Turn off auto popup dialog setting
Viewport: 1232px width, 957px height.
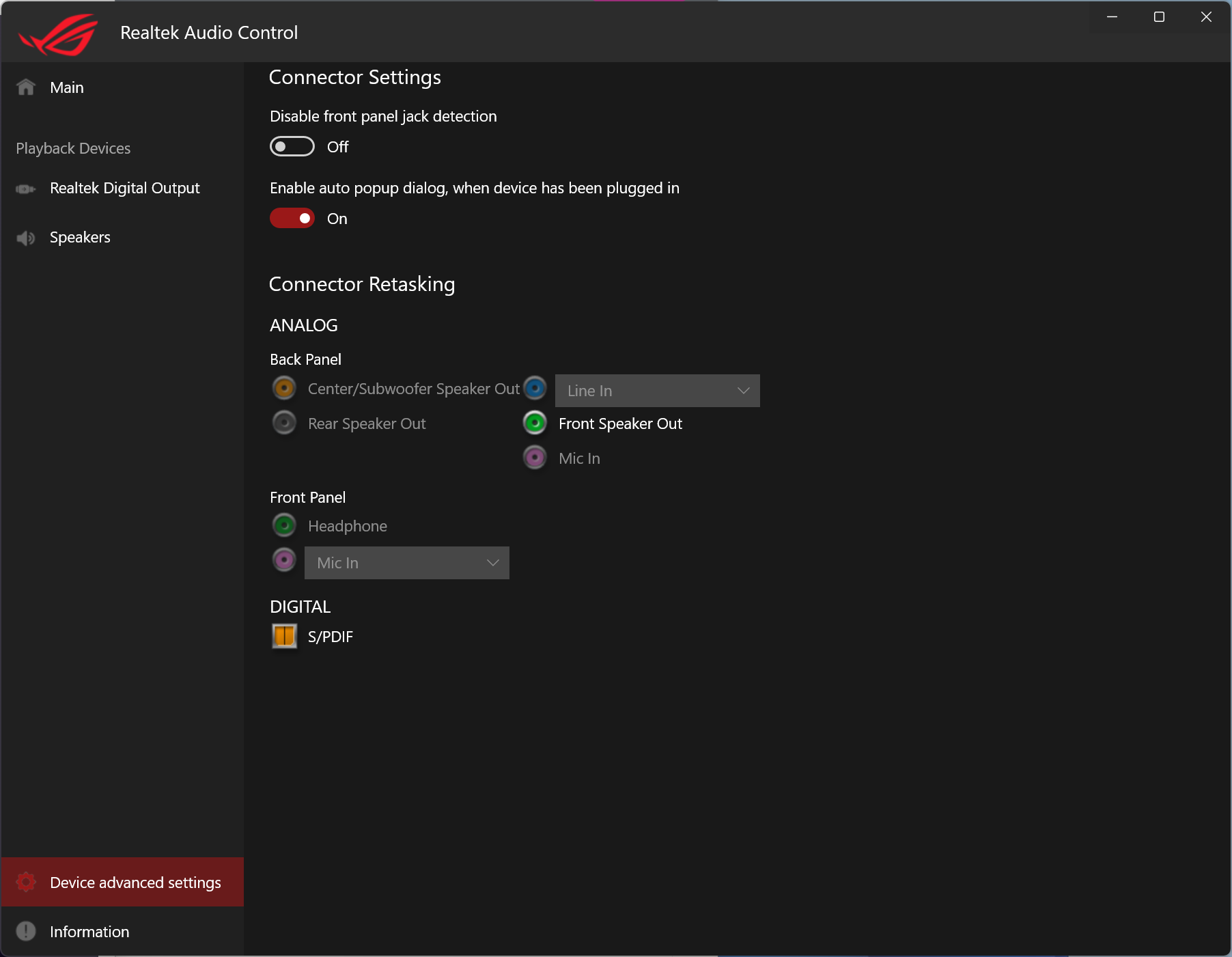tap(292, 218)
